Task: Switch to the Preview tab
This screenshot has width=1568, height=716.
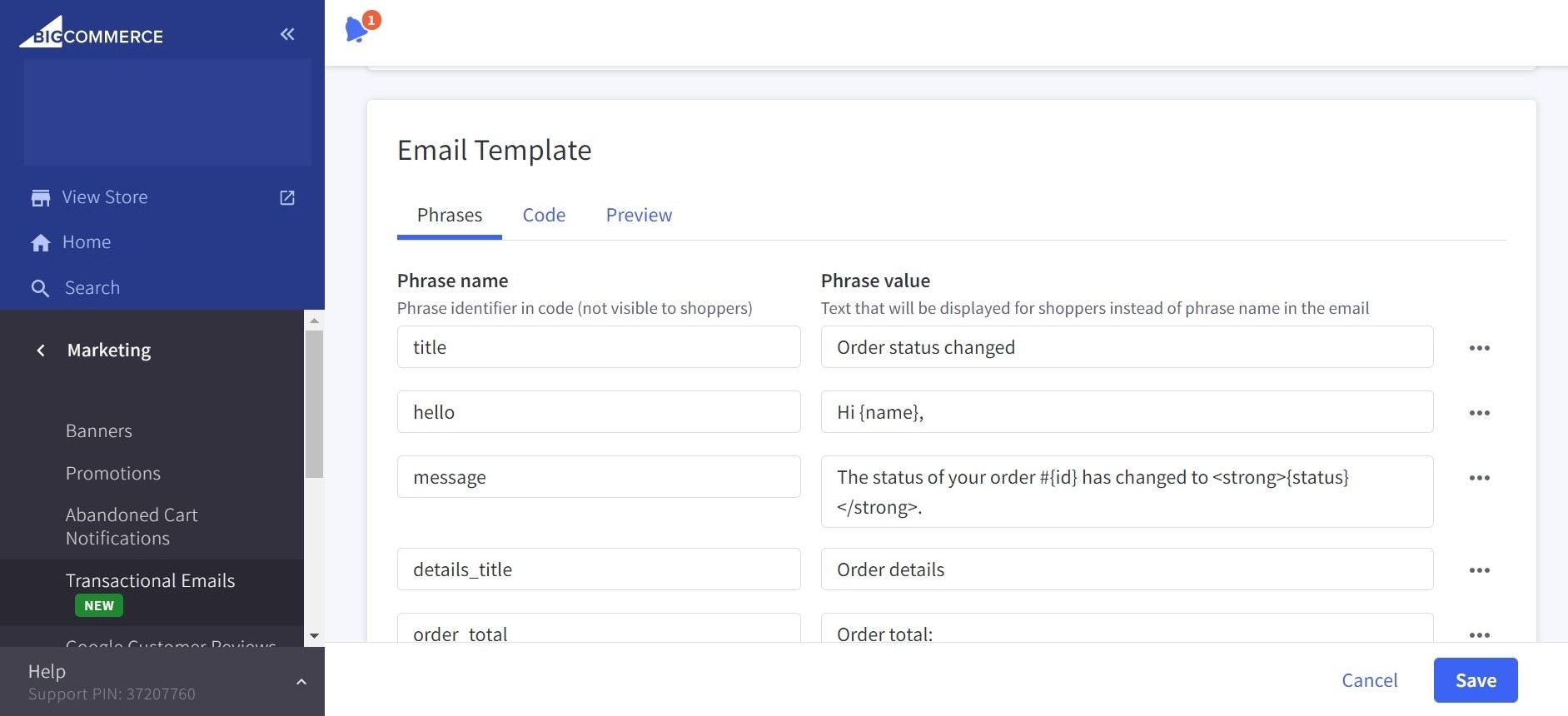Action: tap(639, 216)
